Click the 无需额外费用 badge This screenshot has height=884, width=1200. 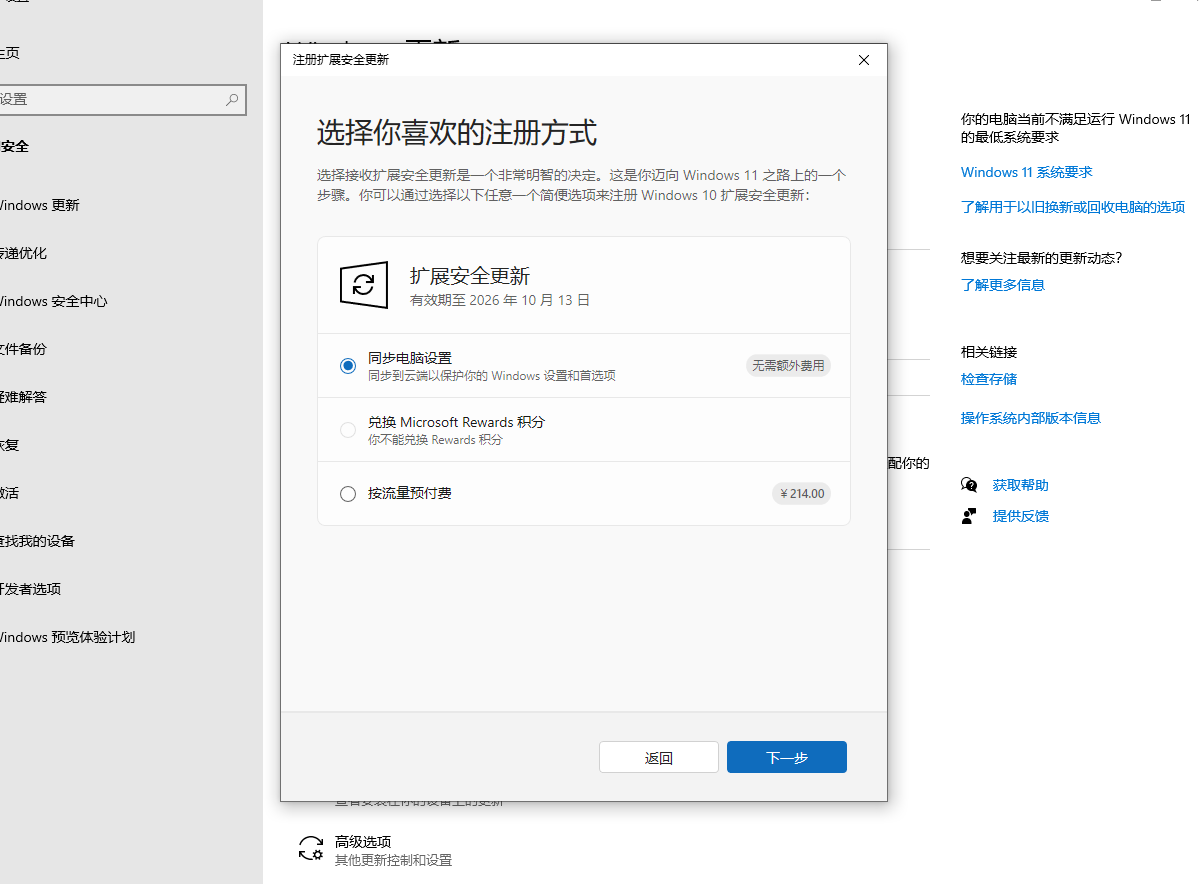pos(788,366)
